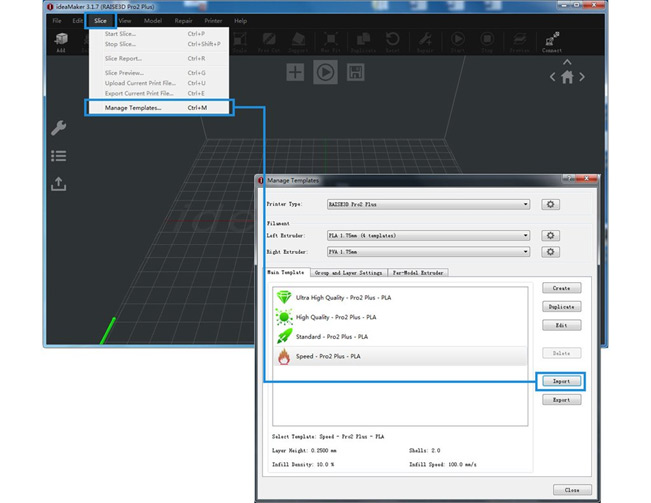Click the right view arrow beside home
This screenshot has height=503, width=651.
pos(582,77)
